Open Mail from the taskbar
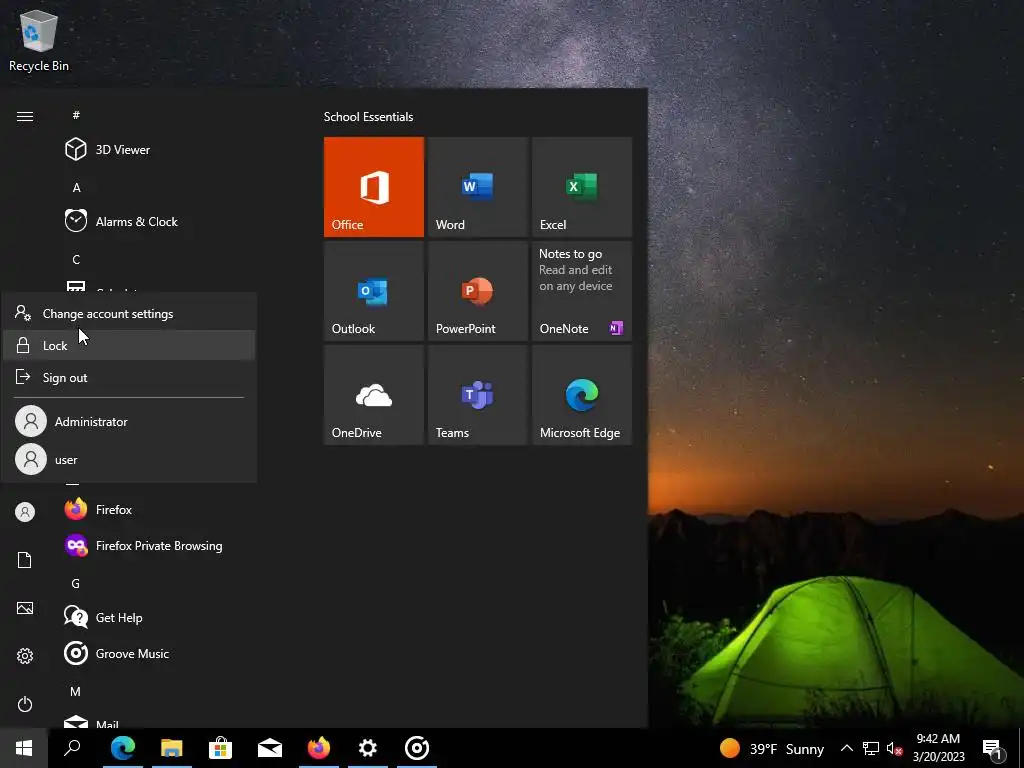This screenshot has height=768, width=1024. (270, 748)
